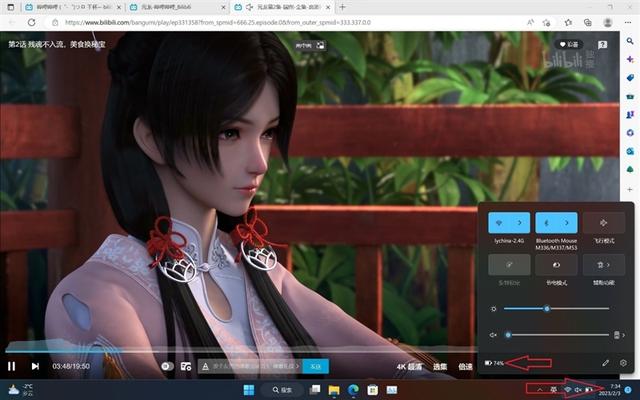Open the Favorites star toolbar icon
Viewport: 640px width, 400px height.
click(568, 22)
